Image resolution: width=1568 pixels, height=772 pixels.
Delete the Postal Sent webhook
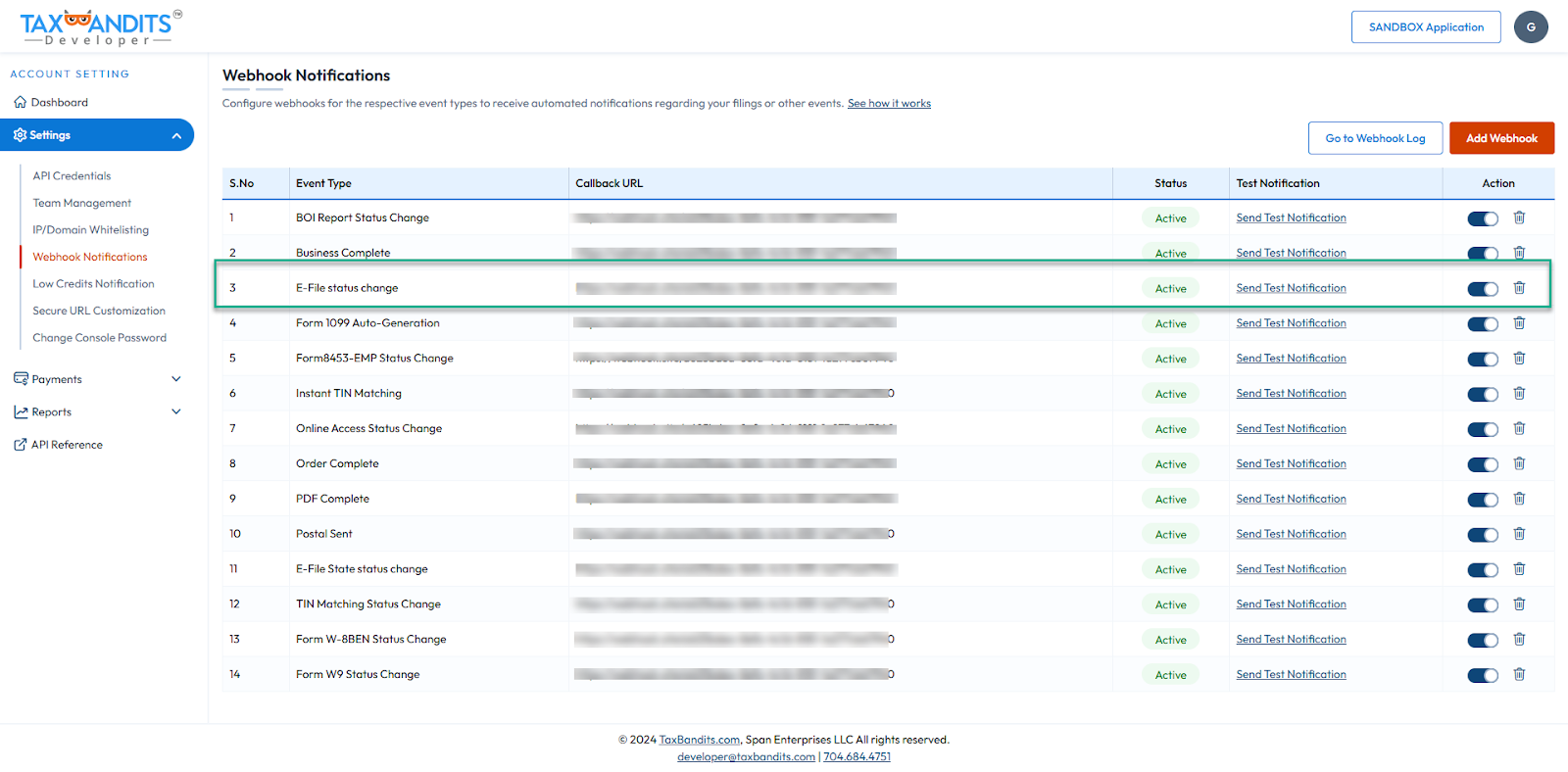[x=1519, y=535]
